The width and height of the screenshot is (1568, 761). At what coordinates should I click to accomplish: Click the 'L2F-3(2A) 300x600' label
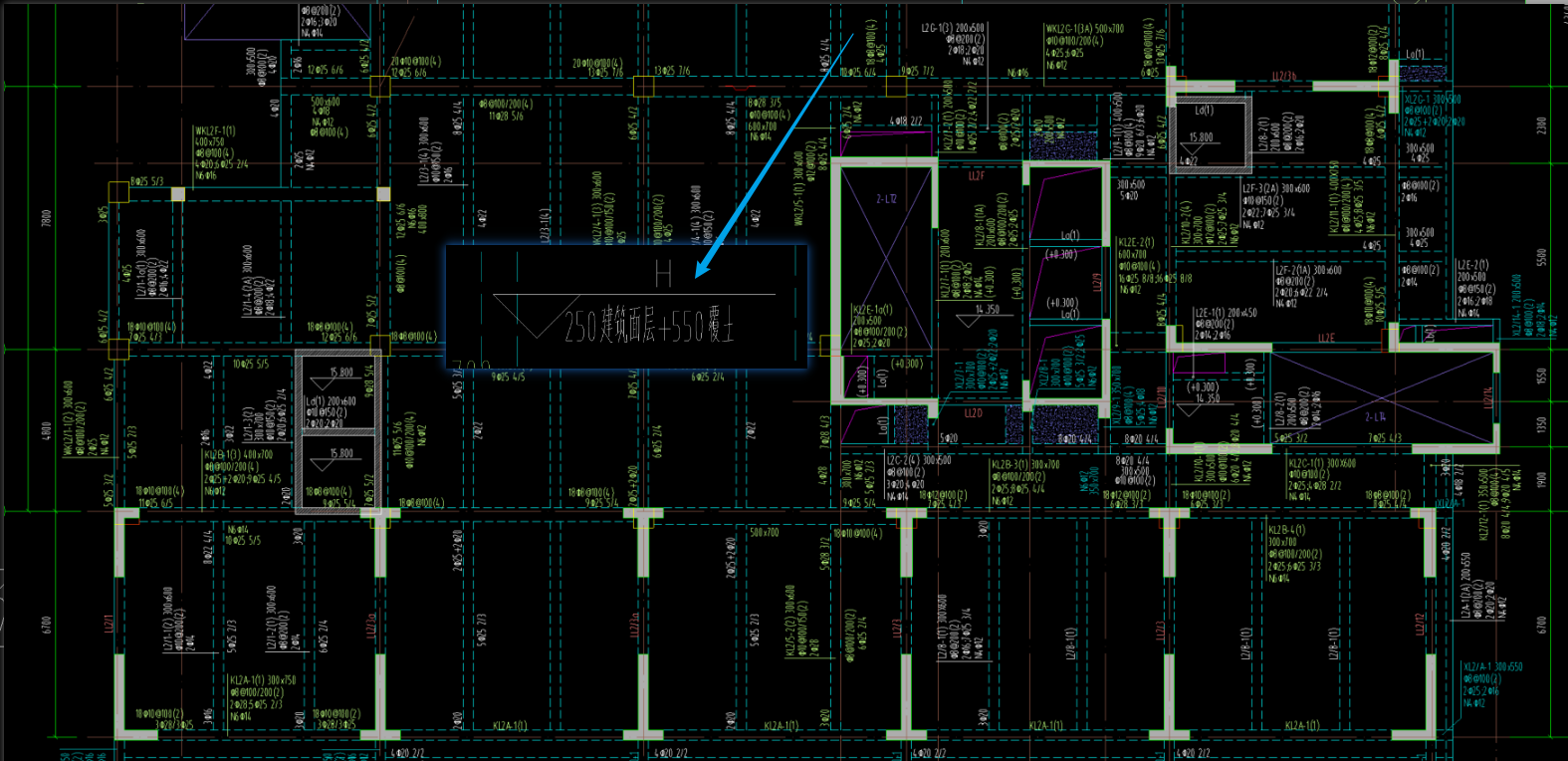tap(1276, 187)
